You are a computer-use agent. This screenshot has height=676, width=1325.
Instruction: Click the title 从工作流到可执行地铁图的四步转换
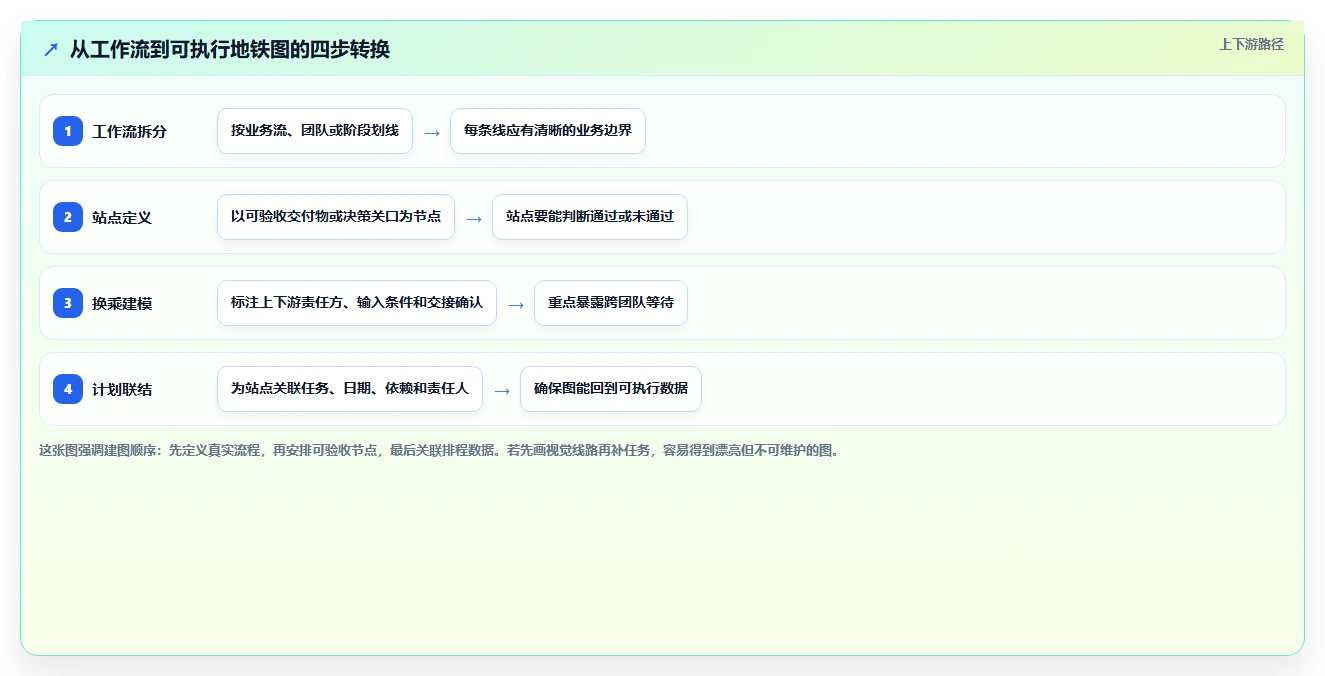pos(230,49)
